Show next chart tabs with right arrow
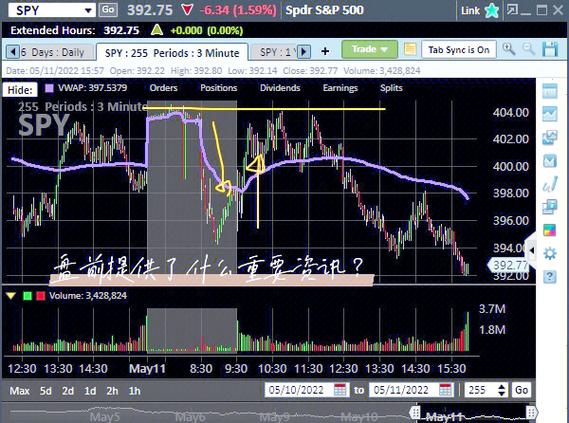This screenshot has height=423, width=569. tap(304, 52)
